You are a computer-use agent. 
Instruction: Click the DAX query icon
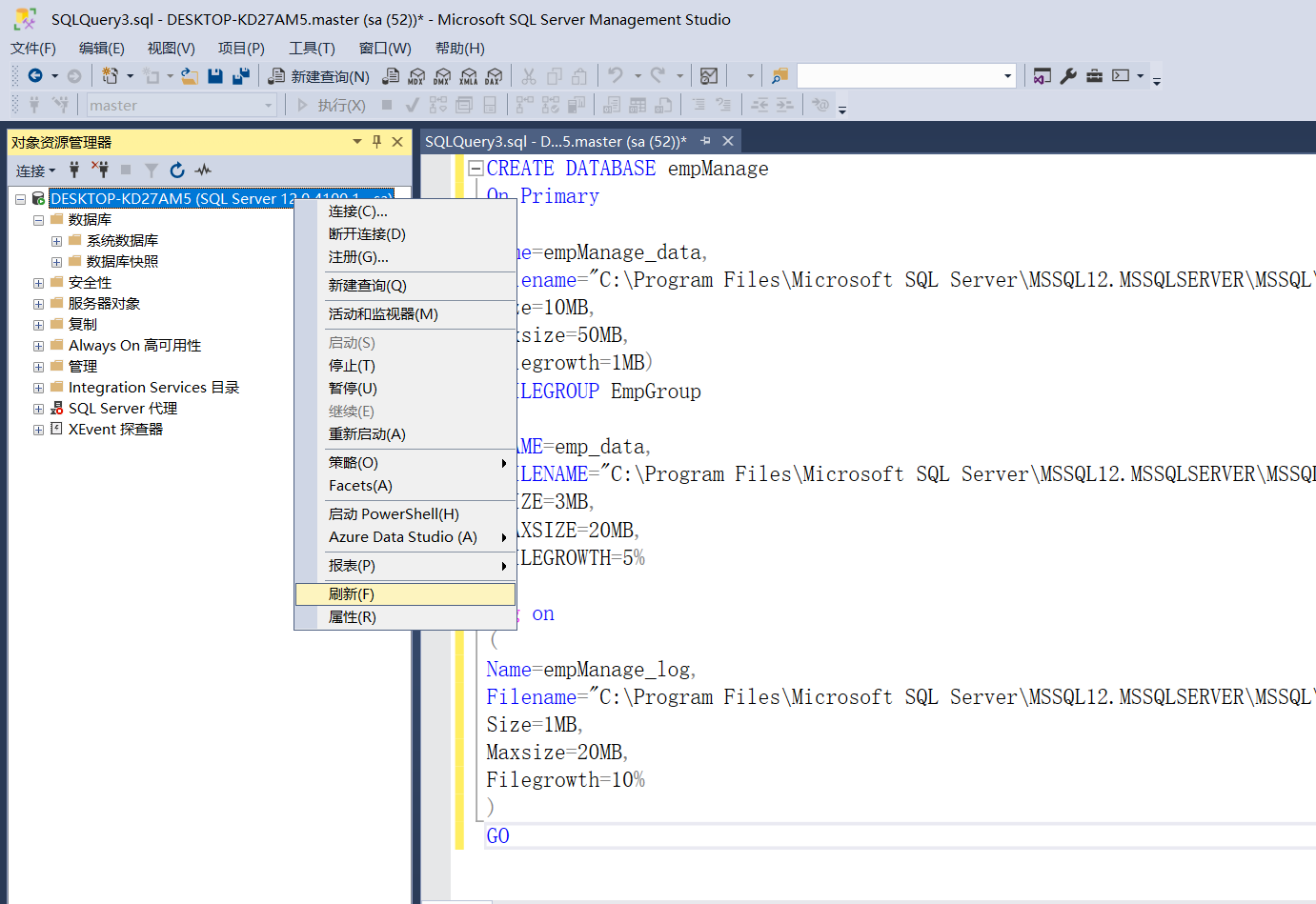(x=494, y=76)
